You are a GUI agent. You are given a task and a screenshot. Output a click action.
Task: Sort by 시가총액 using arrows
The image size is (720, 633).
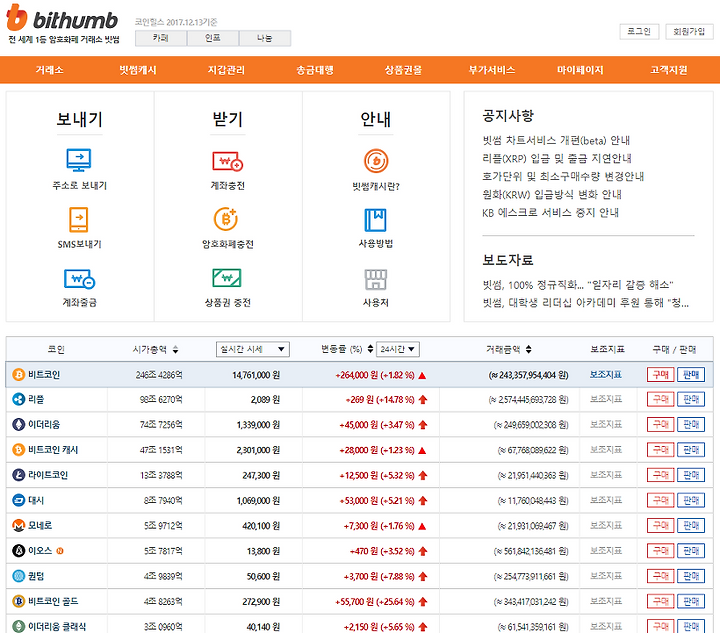pos(175,350)
